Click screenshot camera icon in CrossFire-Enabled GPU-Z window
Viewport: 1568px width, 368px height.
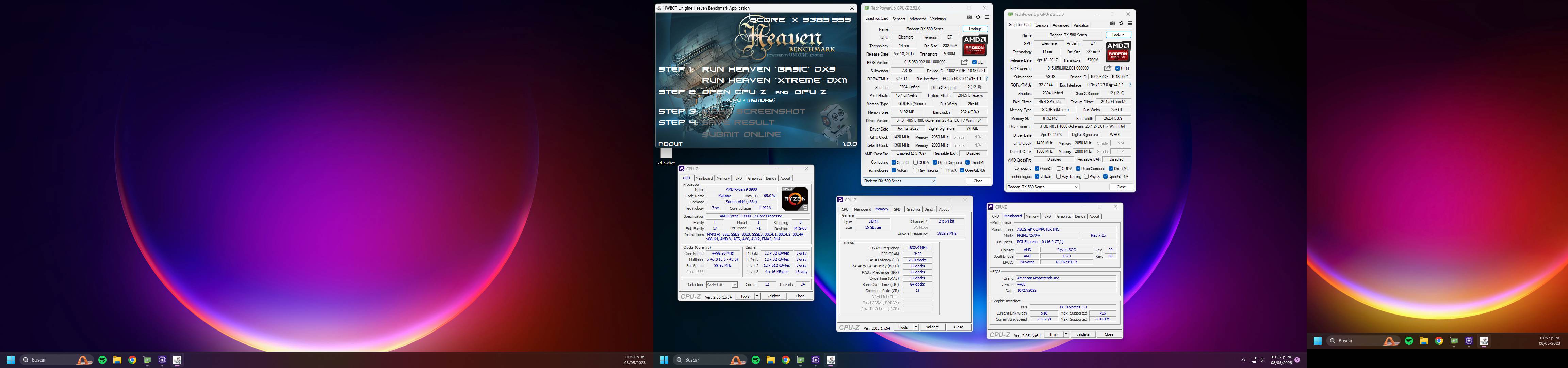(x=969, y=17)
